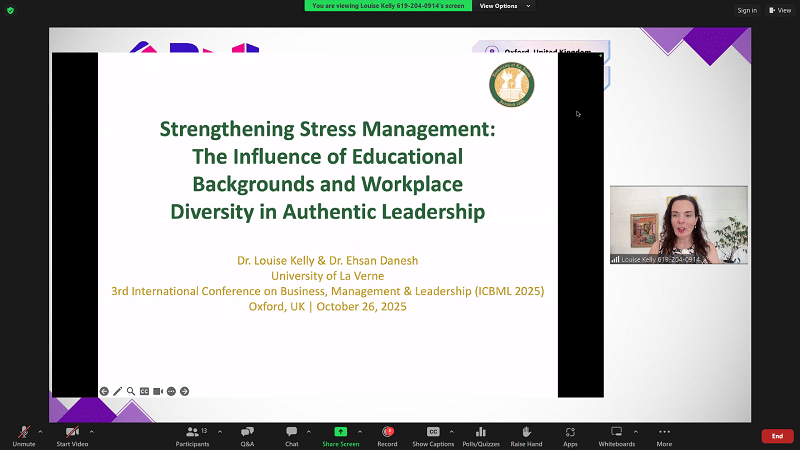Click the green Share Screen icon

pyautogui.click(x=341, y=432)
